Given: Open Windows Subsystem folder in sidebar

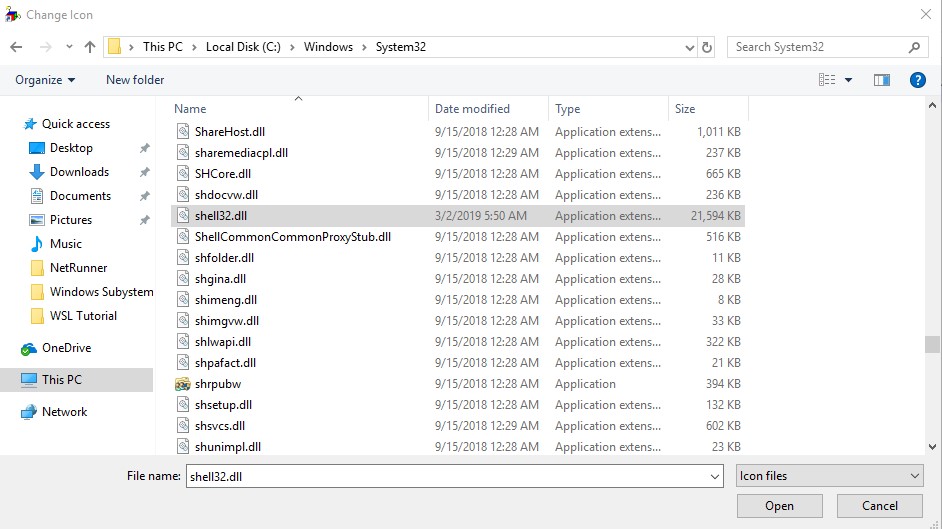Looking at the screenshot, I should [x=101, y=292].
